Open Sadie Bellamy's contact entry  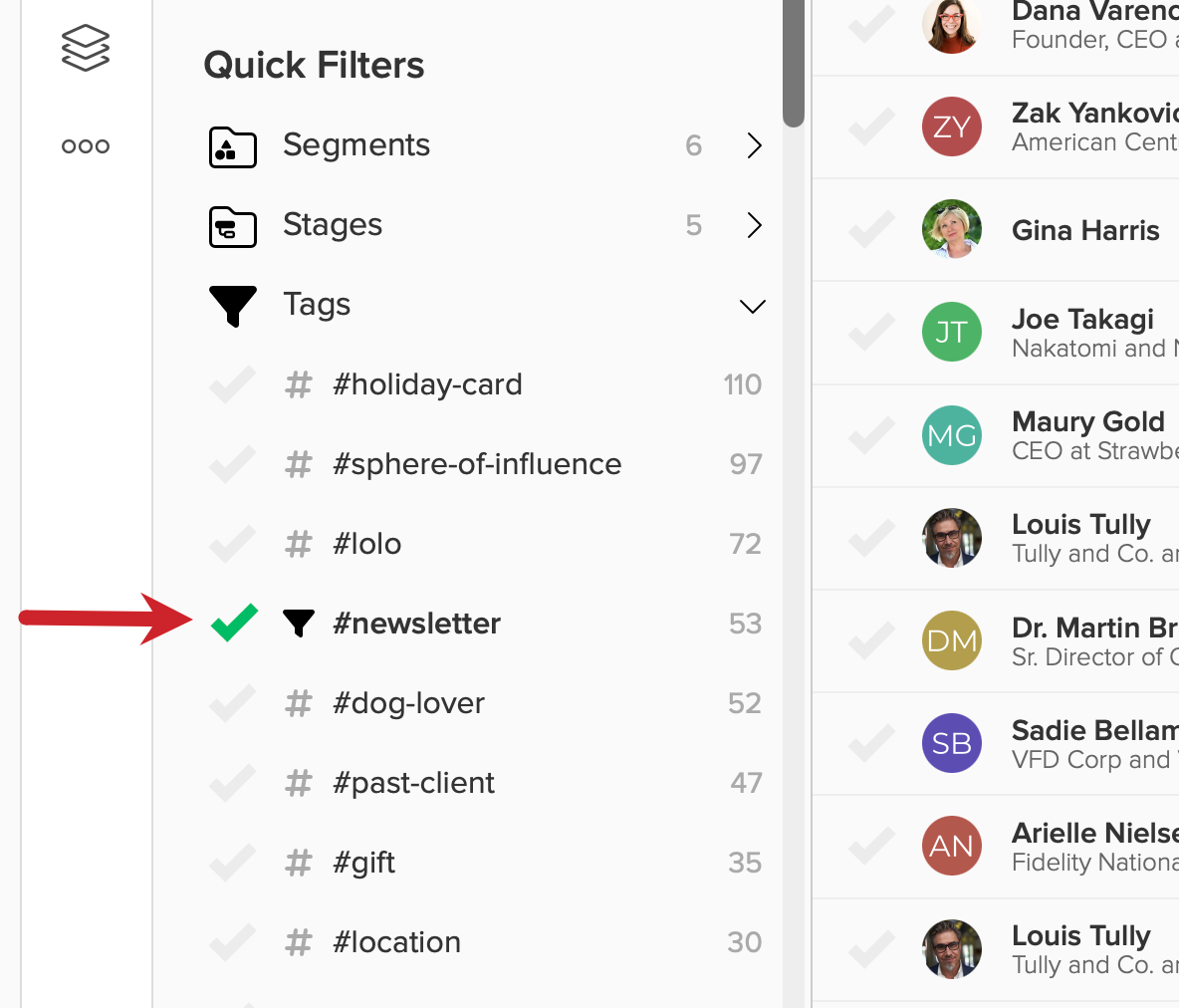pyautogui.click(x=1093, y=743)
